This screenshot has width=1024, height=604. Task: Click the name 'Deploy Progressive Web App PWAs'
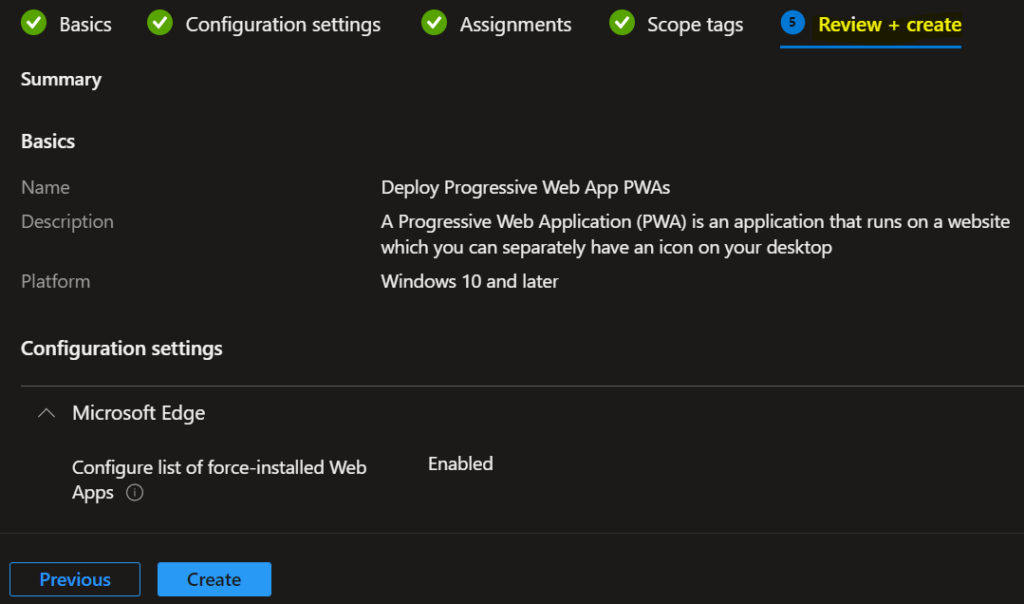click(x=525, y=187)
